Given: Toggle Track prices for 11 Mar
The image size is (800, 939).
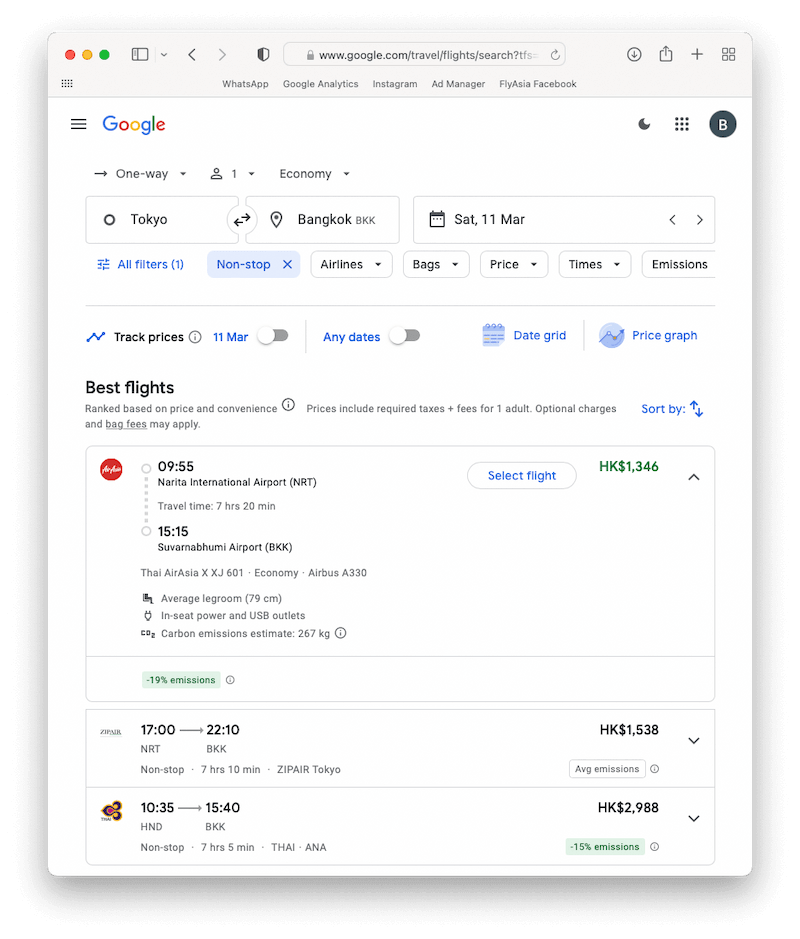Looking at the screenshot, I should click(274, 335).
